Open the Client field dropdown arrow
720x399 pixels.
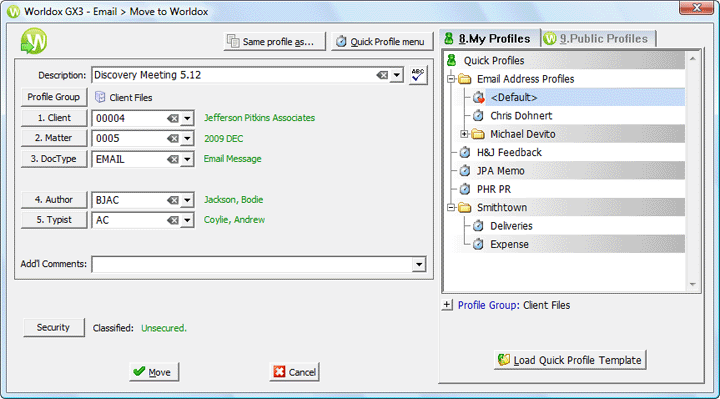pos(187,118)
